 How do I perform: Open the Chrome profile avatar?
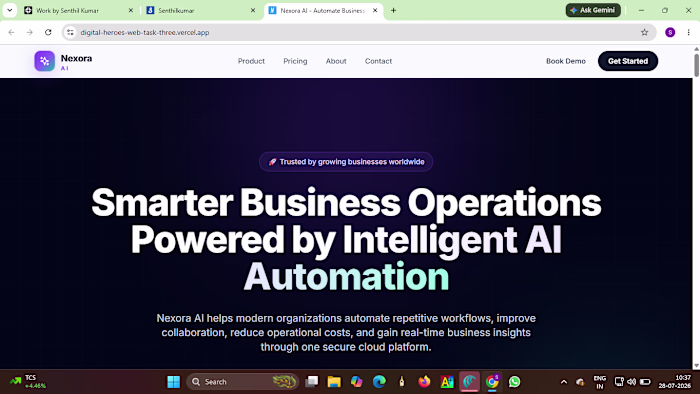pos(670,32)
